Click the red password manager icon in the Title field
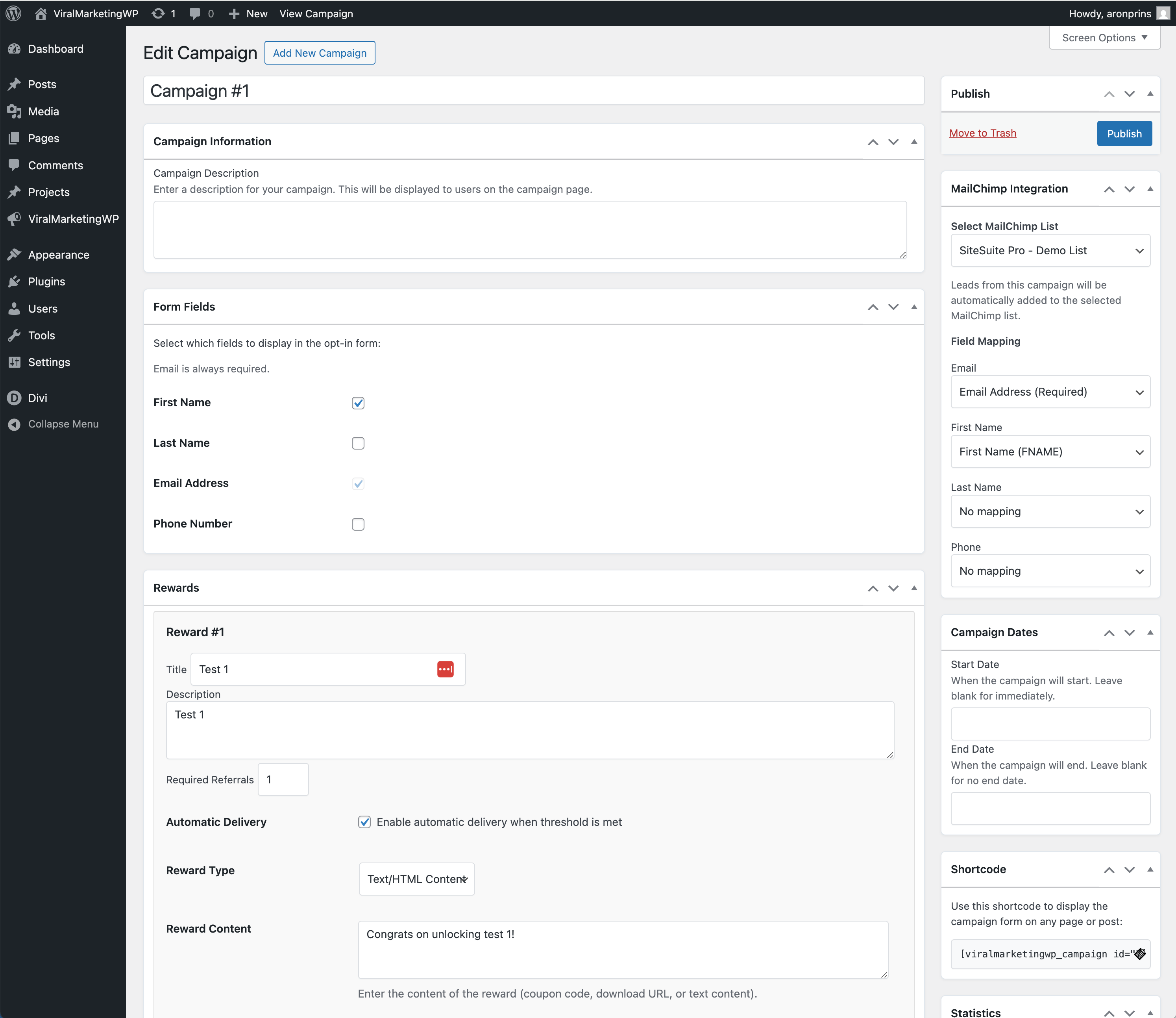The image size is (1176, 1018). pos(445,669)
